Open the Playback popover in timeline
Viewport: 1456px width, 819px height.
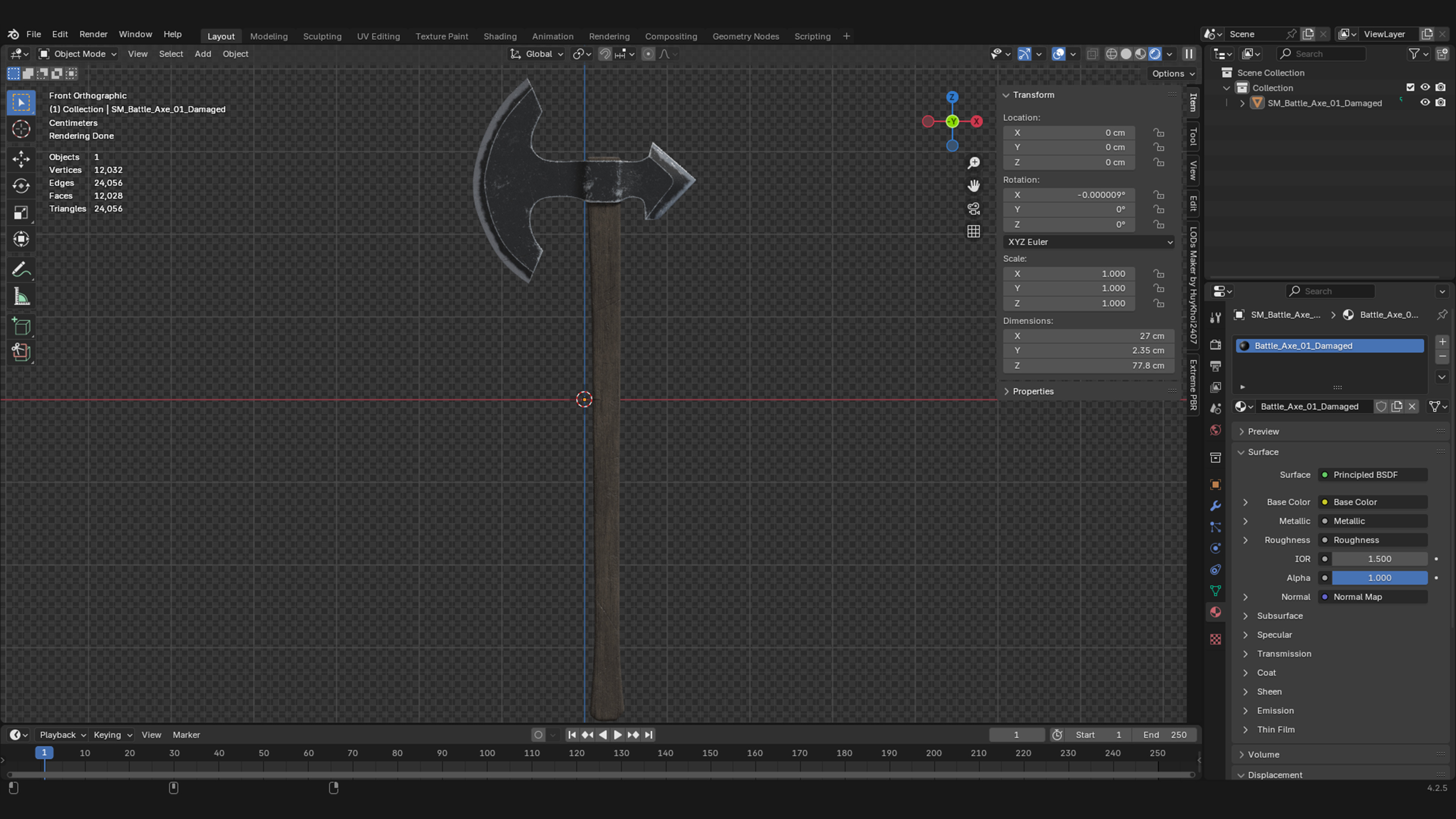(x=62, y=735)
